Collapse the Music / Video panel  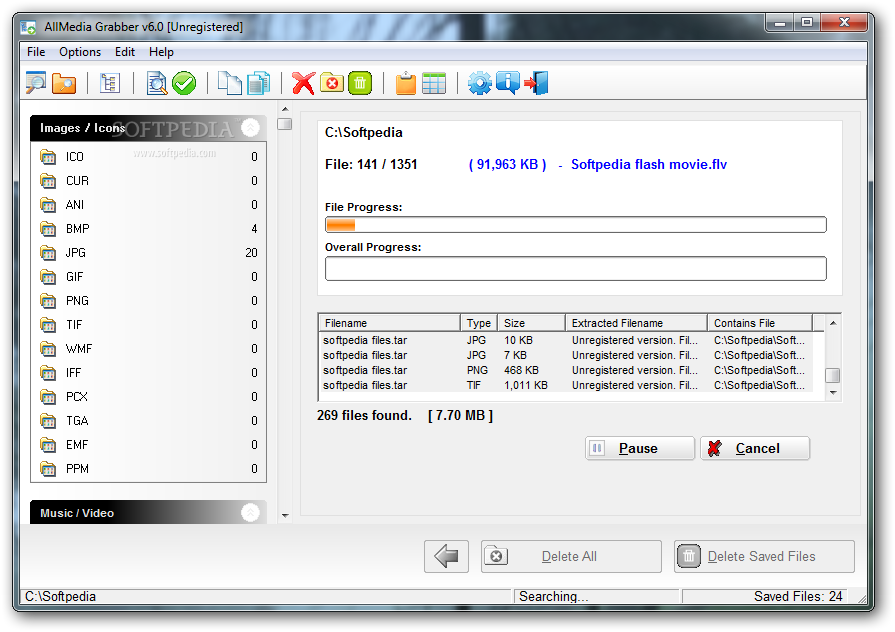click(250, 512)
